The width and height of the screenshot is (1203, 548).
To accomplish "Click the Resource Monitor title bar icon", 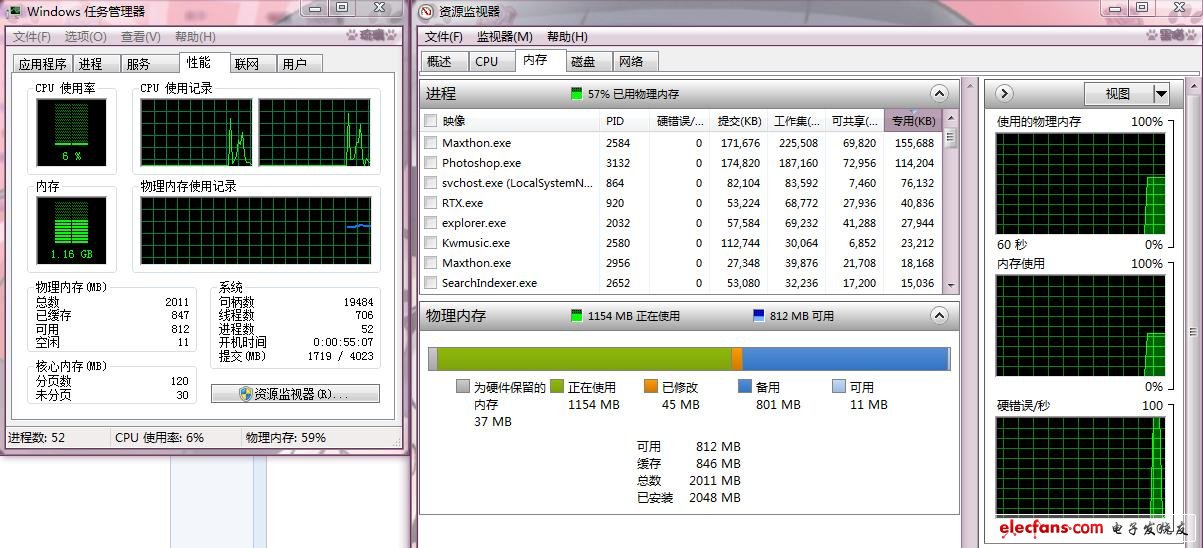I will pos(427,12).
